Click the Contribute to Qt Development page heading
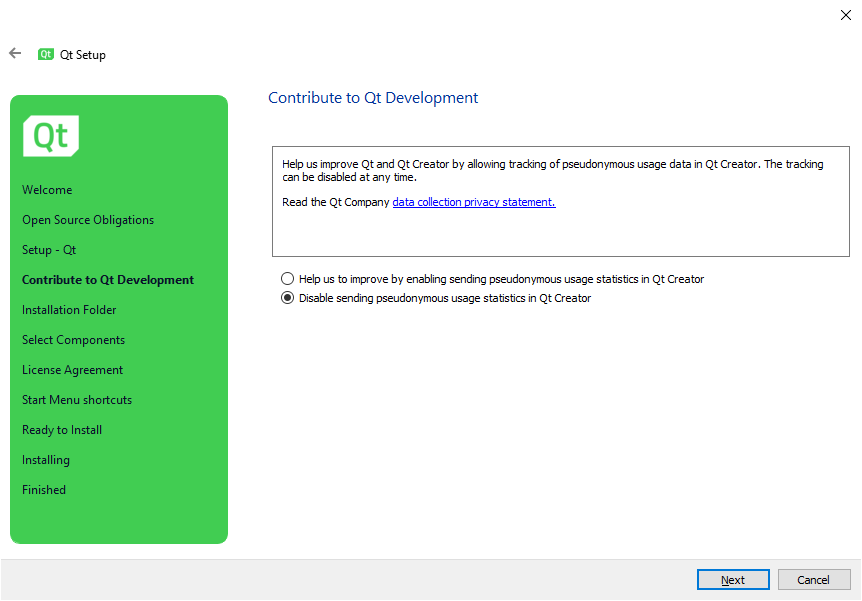This screenshot has width=862, height=601. point(373,98)
